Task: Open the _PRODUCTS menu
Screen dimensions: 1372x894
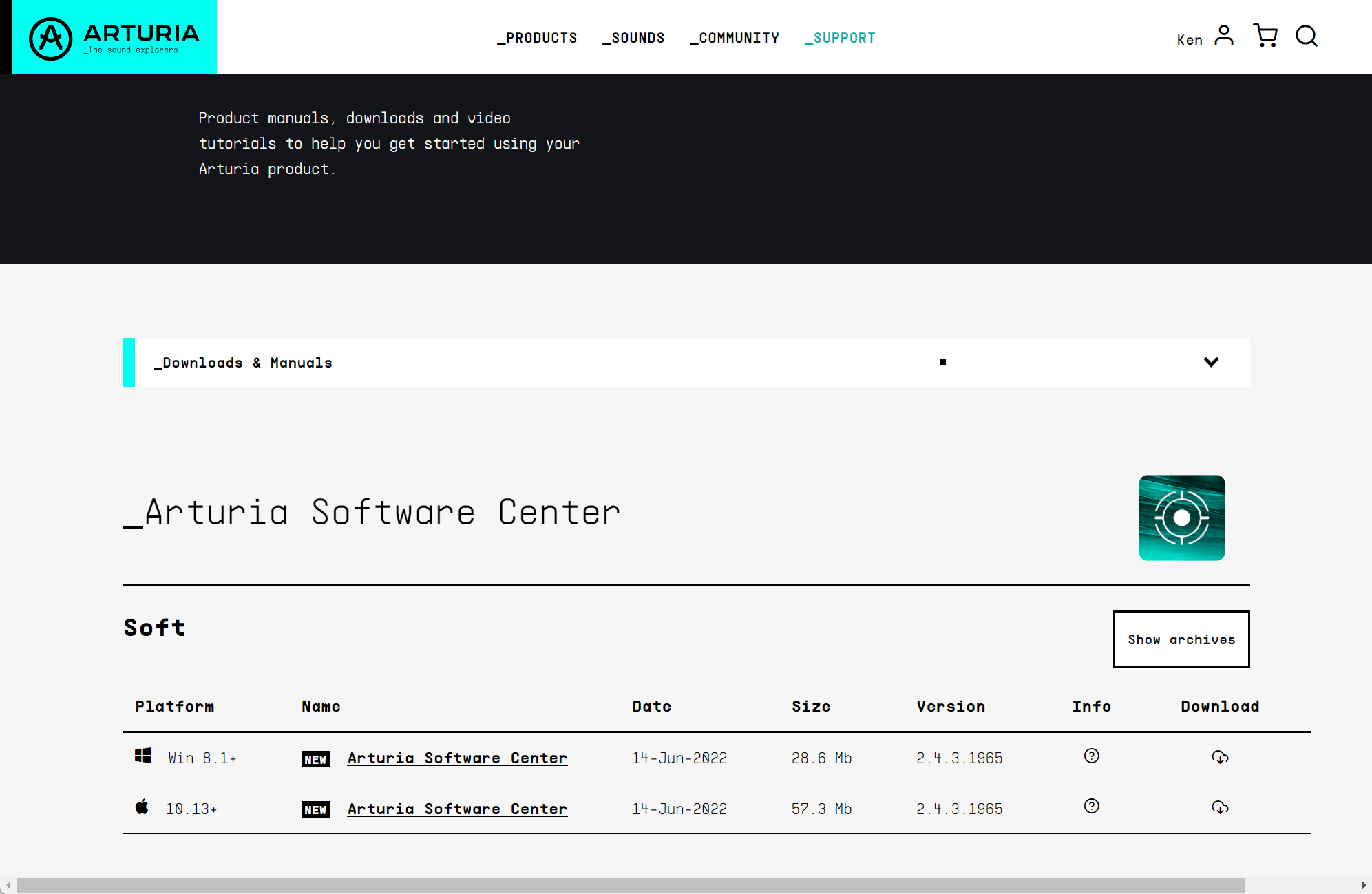Action: (537, 38)
